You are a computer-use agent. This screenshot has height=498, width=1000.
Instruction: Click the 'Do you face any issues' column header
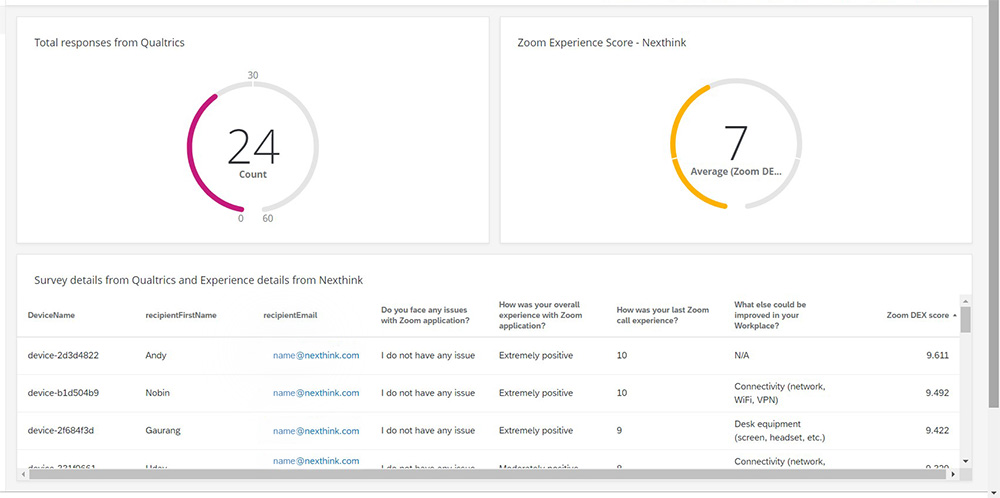tap(425, 315)
